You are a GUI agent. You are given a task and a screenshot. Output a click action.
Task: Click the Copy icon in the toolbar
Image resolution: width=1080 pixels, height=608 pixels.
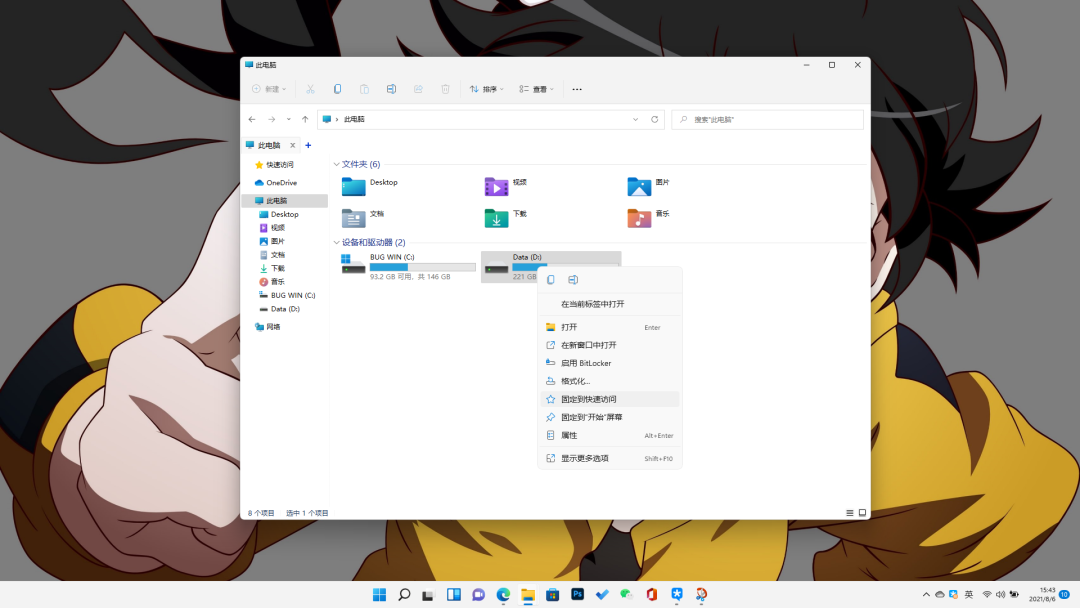pos(337,89)
